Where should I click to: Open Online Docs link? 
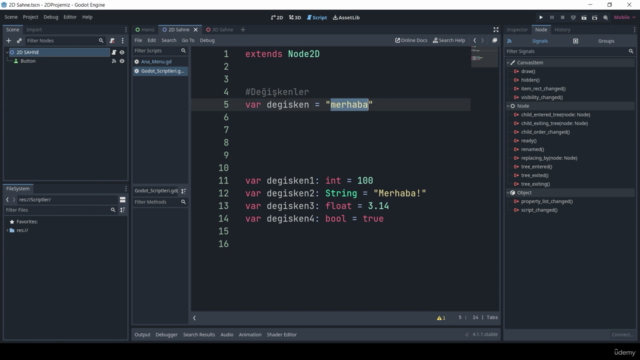coord(411,40)
